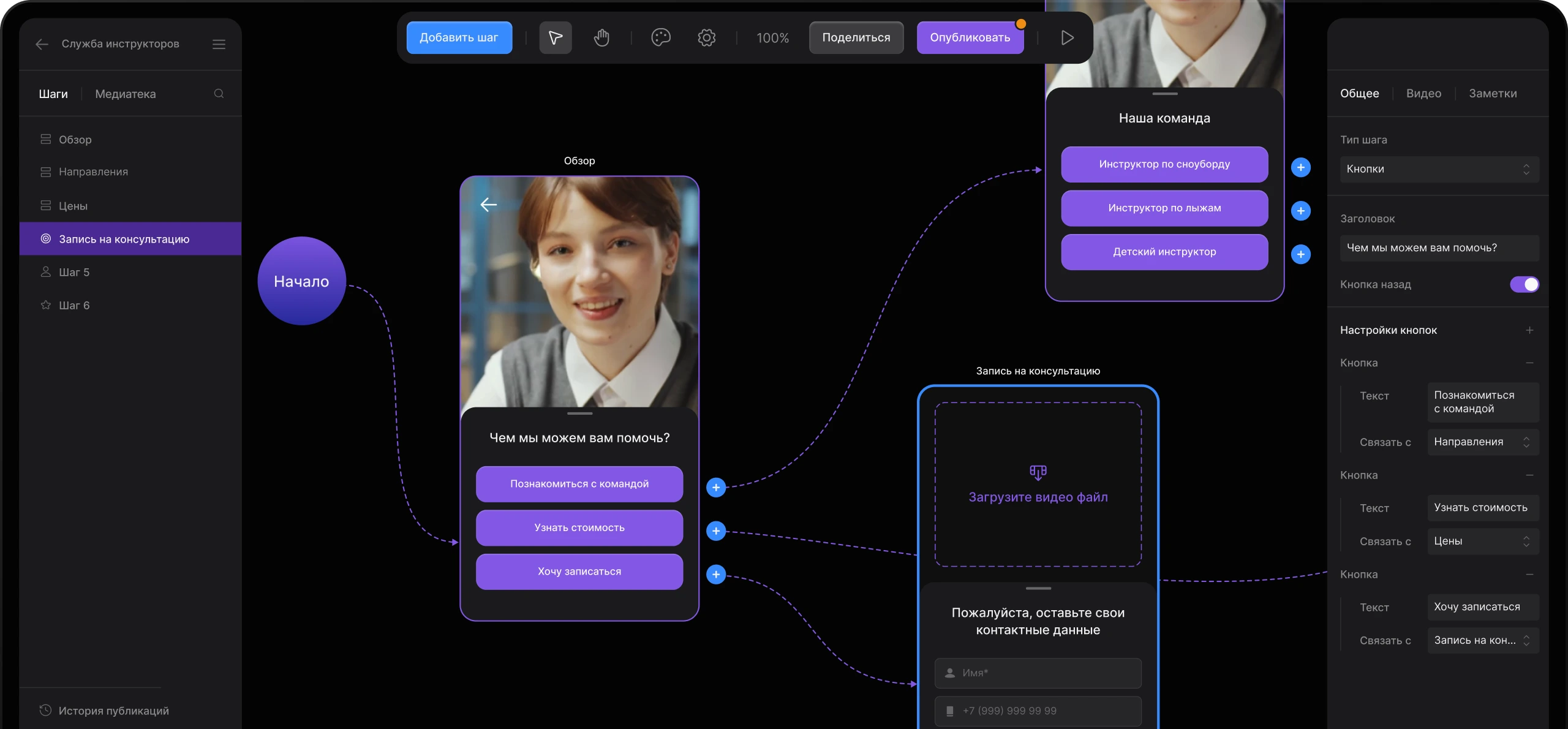Image resolution: width=1568 pixels, height=729 pixels.
Task: Open gear settings in top toolbar
Action: point(706,37)
